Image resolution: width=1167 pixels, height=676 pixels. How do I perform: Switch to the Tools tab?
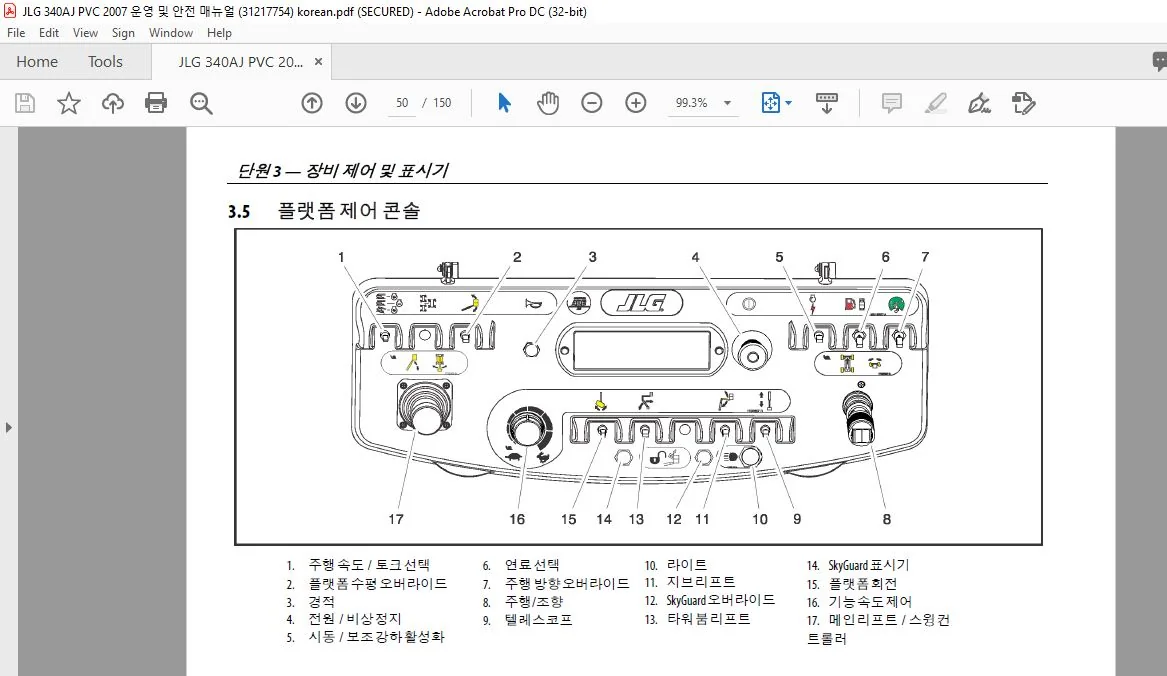pos(105,62)
